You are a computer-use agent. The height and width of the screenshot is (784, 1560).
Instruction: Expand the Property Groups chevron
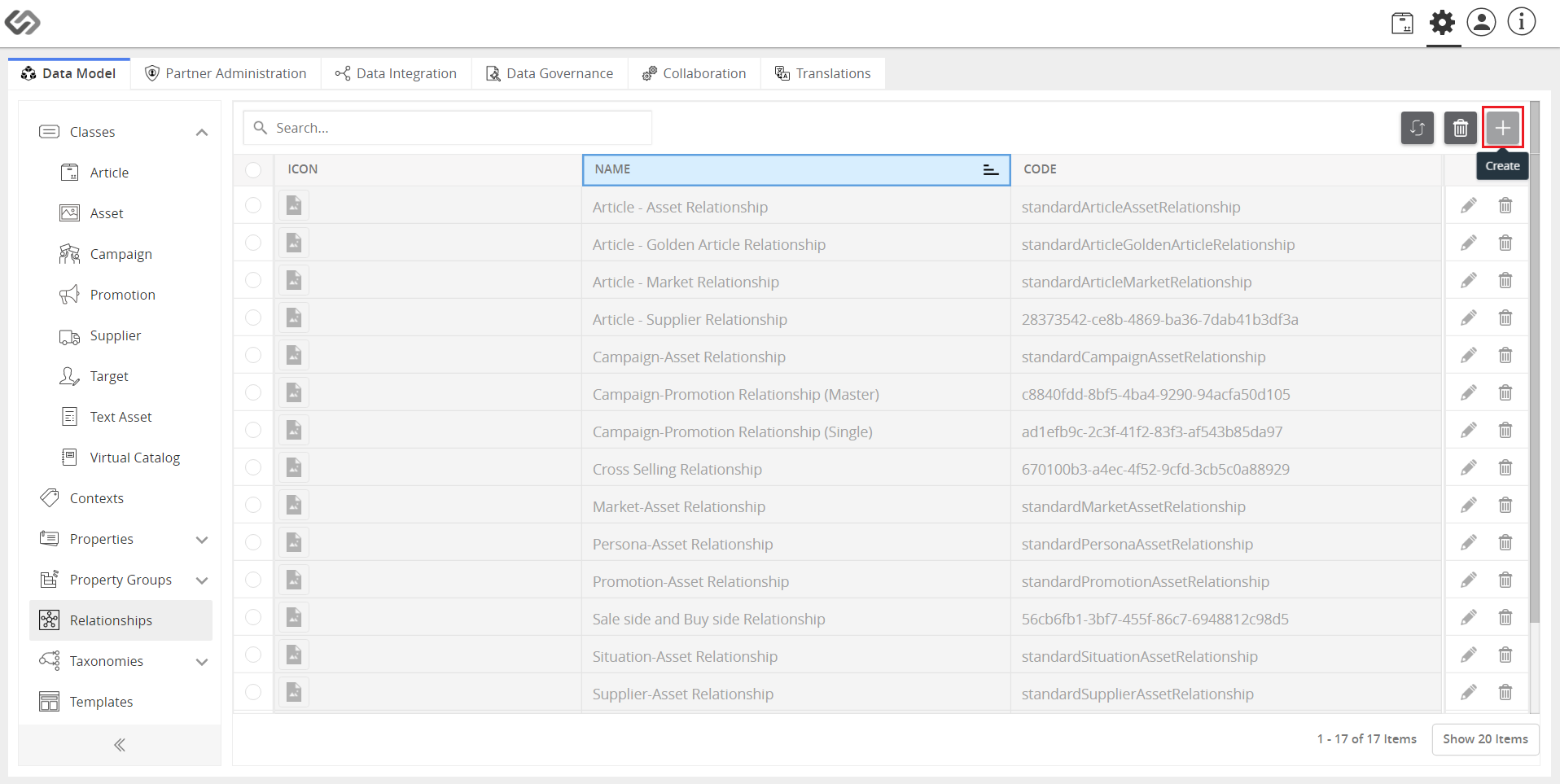pos(202,580)
